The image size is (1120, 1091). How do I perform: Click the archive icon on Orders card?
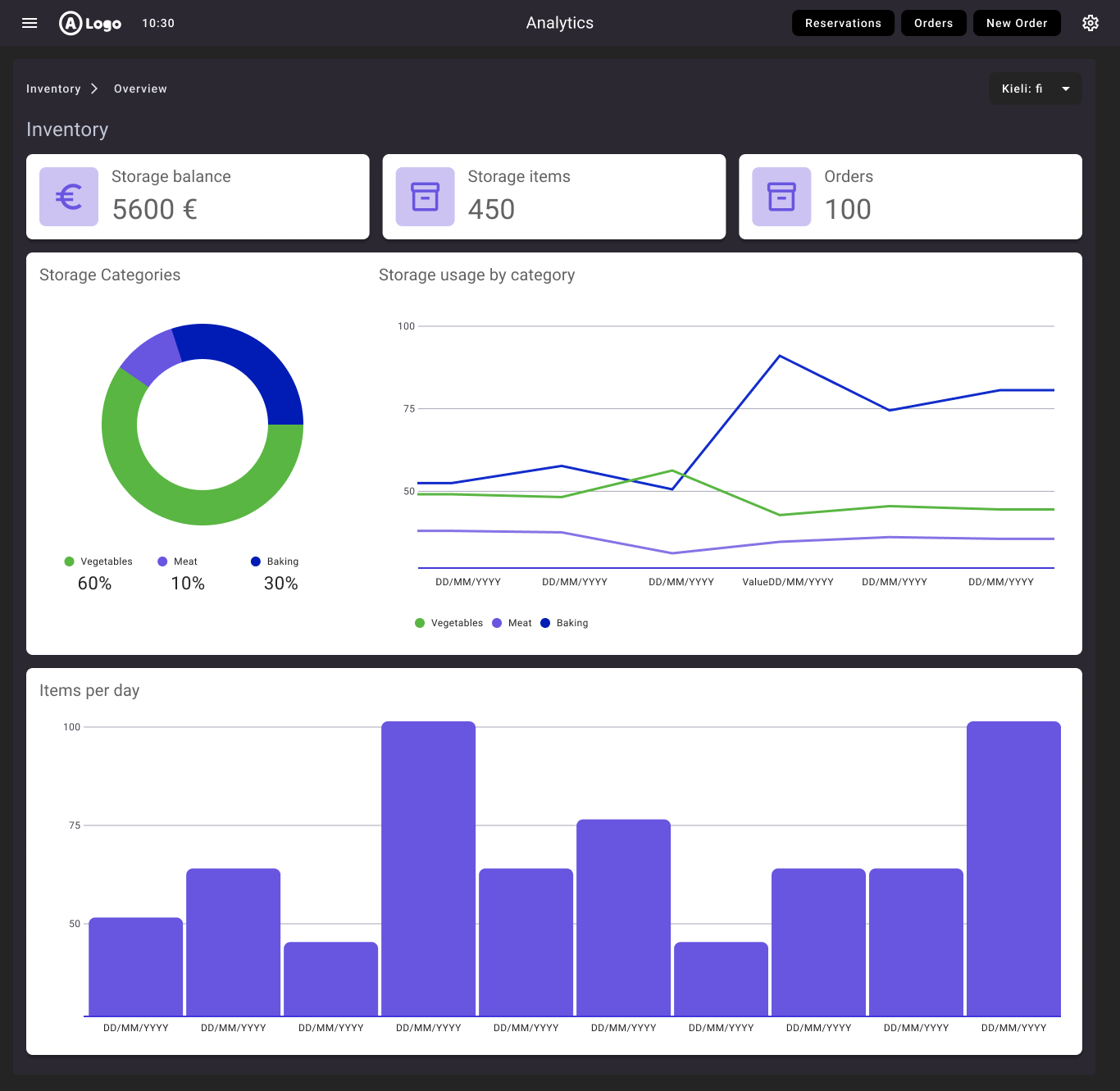[x=781, y=197]
